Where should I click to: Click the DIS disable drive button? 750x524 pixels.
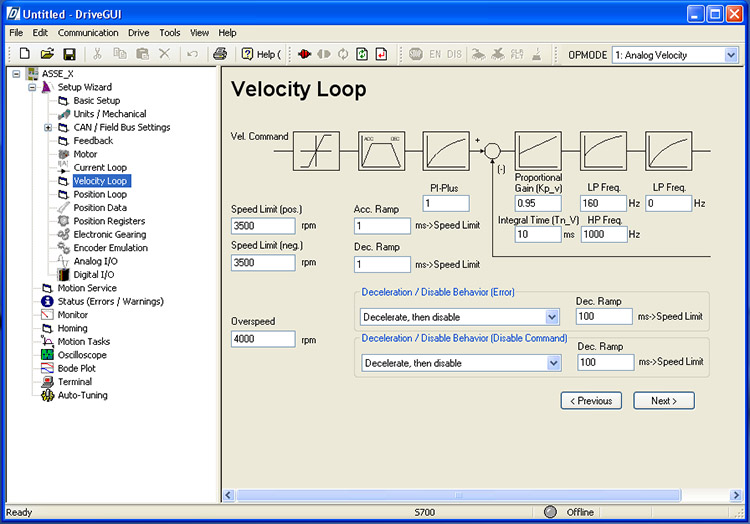click(454, 55)
